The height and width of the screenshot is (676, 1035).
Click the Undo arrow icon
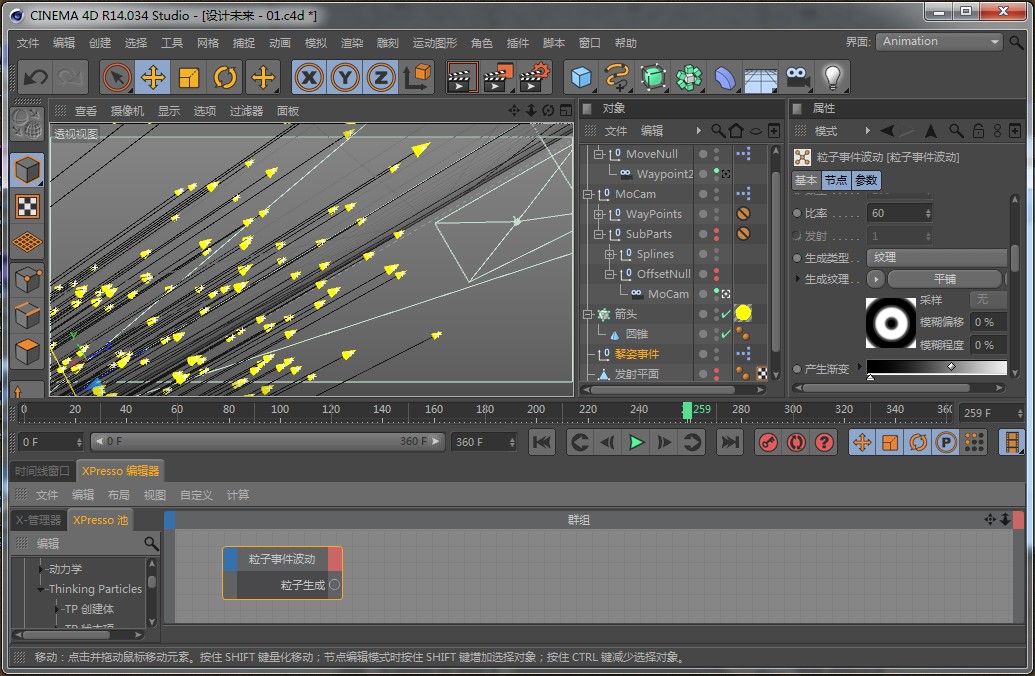coord(35,78)
